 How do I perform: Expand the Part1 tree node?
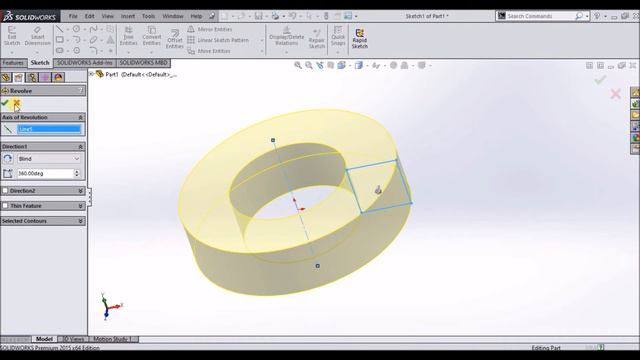(91, 74)
